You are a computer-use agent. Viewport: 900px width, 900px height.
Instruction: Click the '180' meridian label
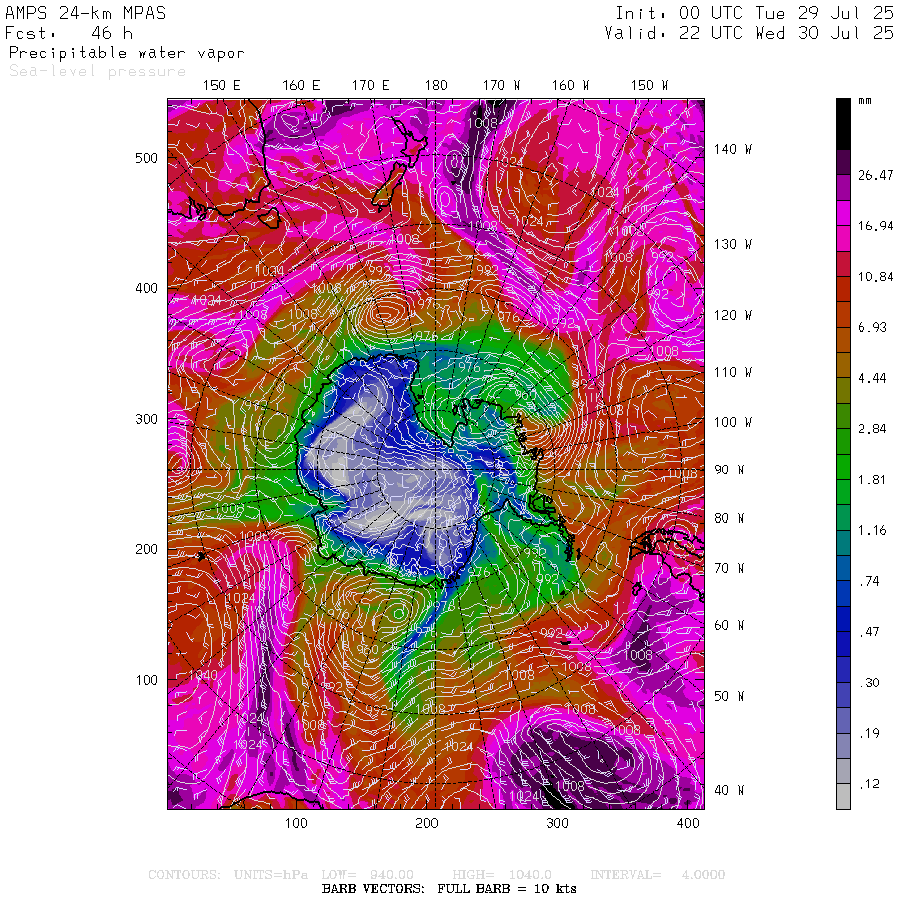(x=436, y=86)
